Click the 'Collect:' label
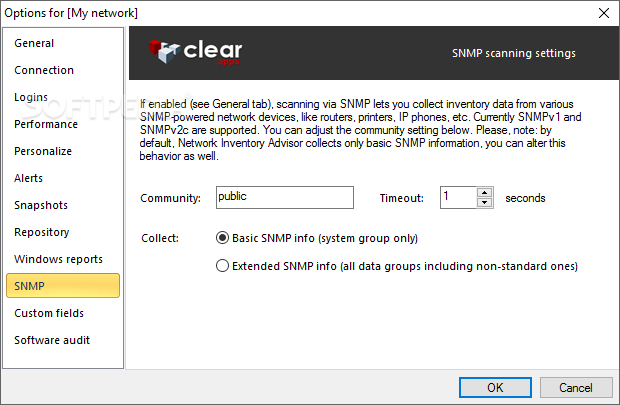The height and width of the screenshot is (405, 620). 160,238
